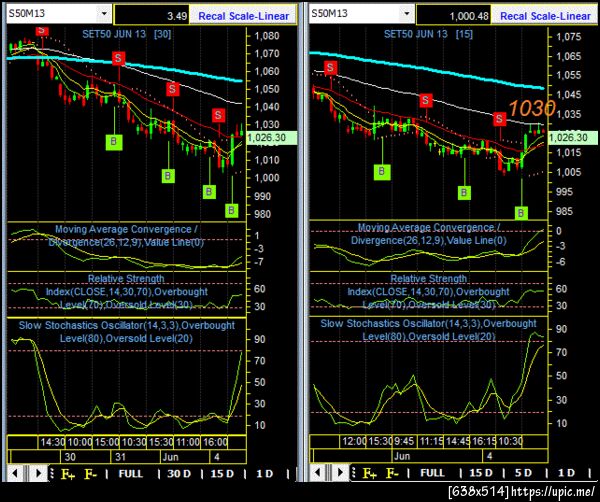Step right chart forward with right arrow
Screen dimensions: 600x502
click(x=341, y=472)
